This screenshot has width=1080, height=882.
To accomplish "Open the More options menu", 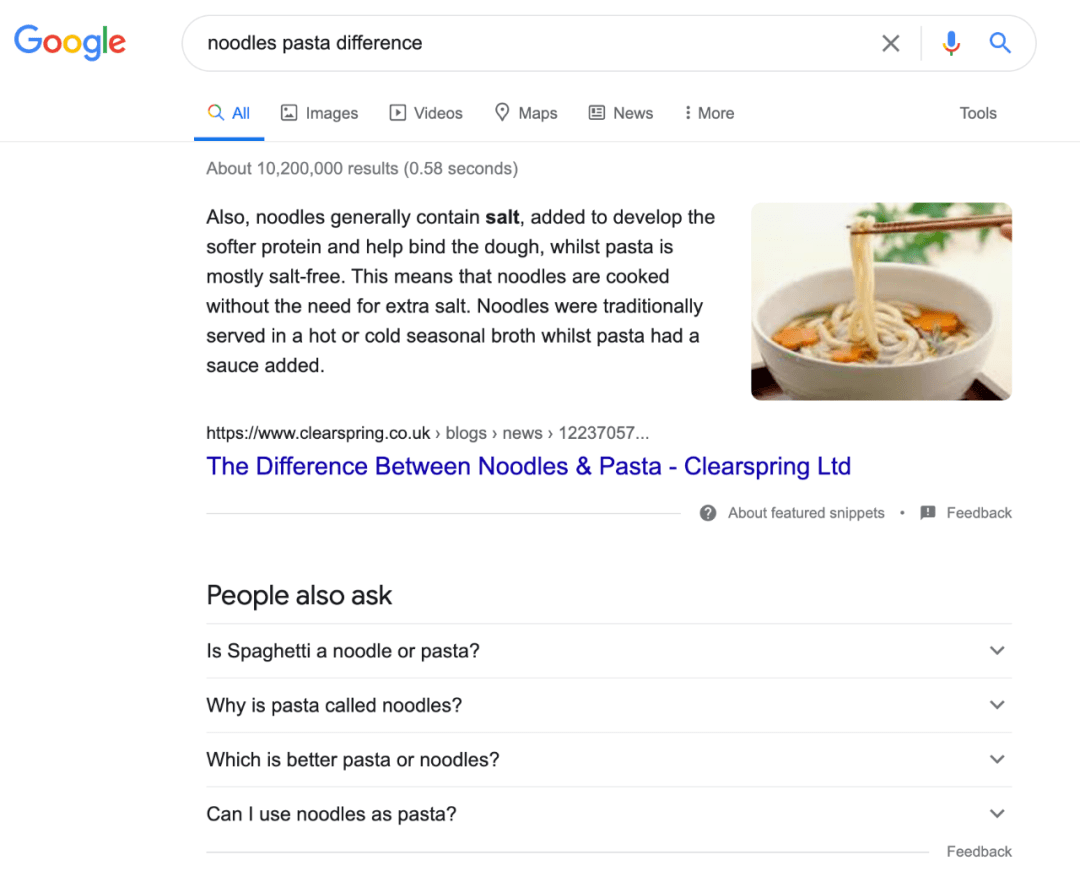I will click(x=709, y=113).
